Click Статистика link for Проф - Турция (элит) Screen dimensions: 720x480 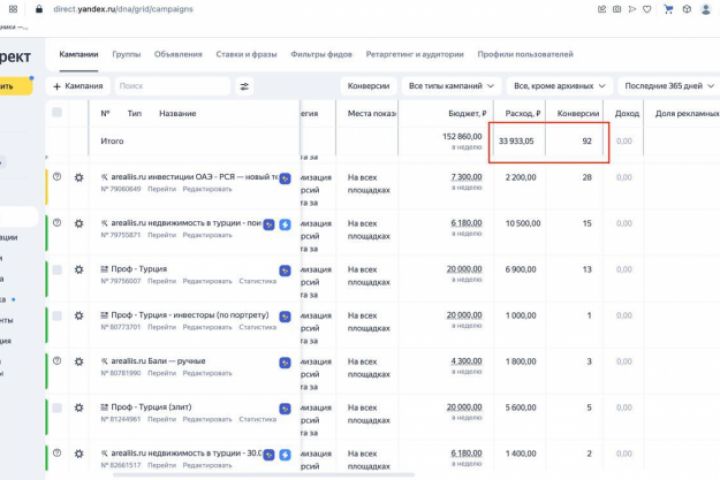pyautogui.click(x=258, y=419)
